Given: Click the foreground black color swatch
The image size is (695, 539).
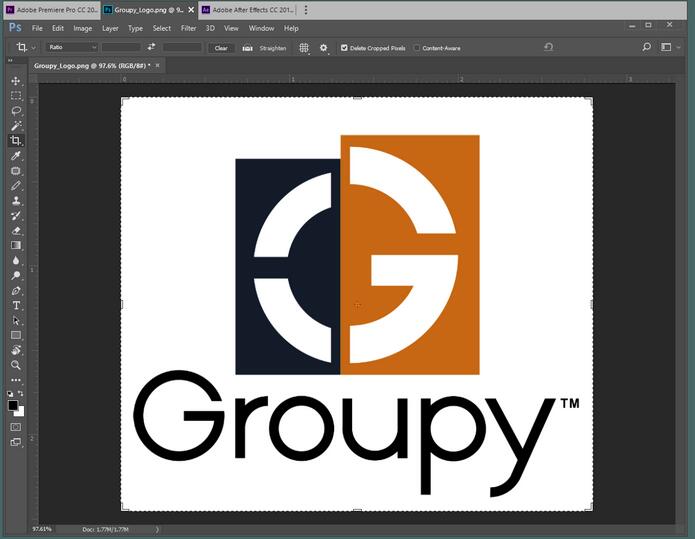Looking at the screenshot, I should [13, 405].
